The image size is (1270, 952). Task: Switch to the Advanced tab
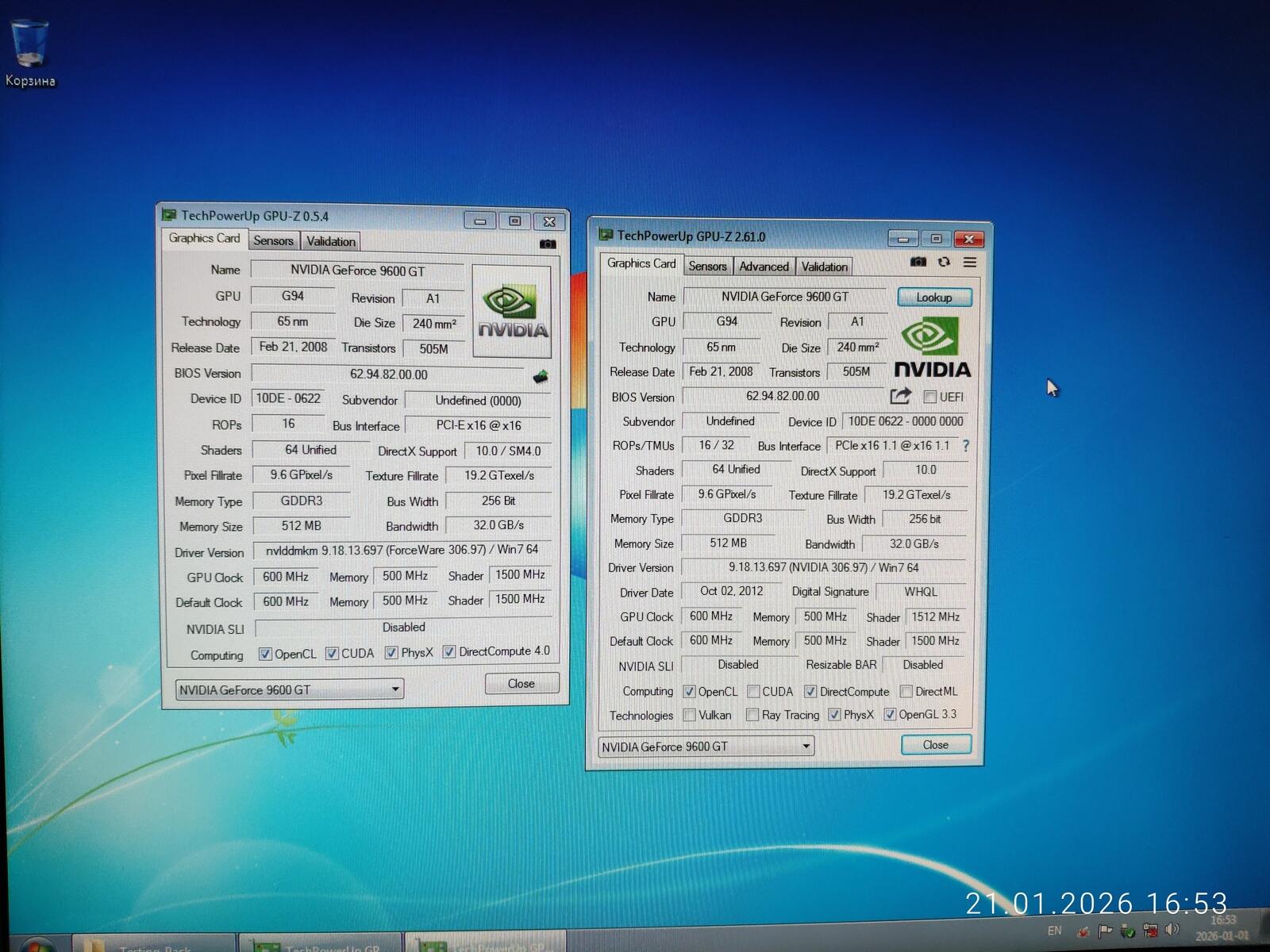764,267
